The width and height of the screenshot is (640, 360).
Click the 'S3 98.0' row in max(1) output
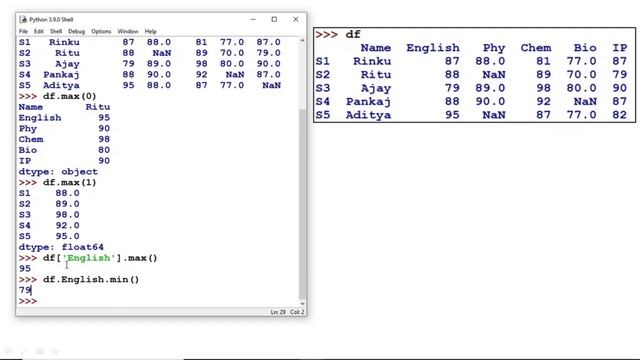49,215
